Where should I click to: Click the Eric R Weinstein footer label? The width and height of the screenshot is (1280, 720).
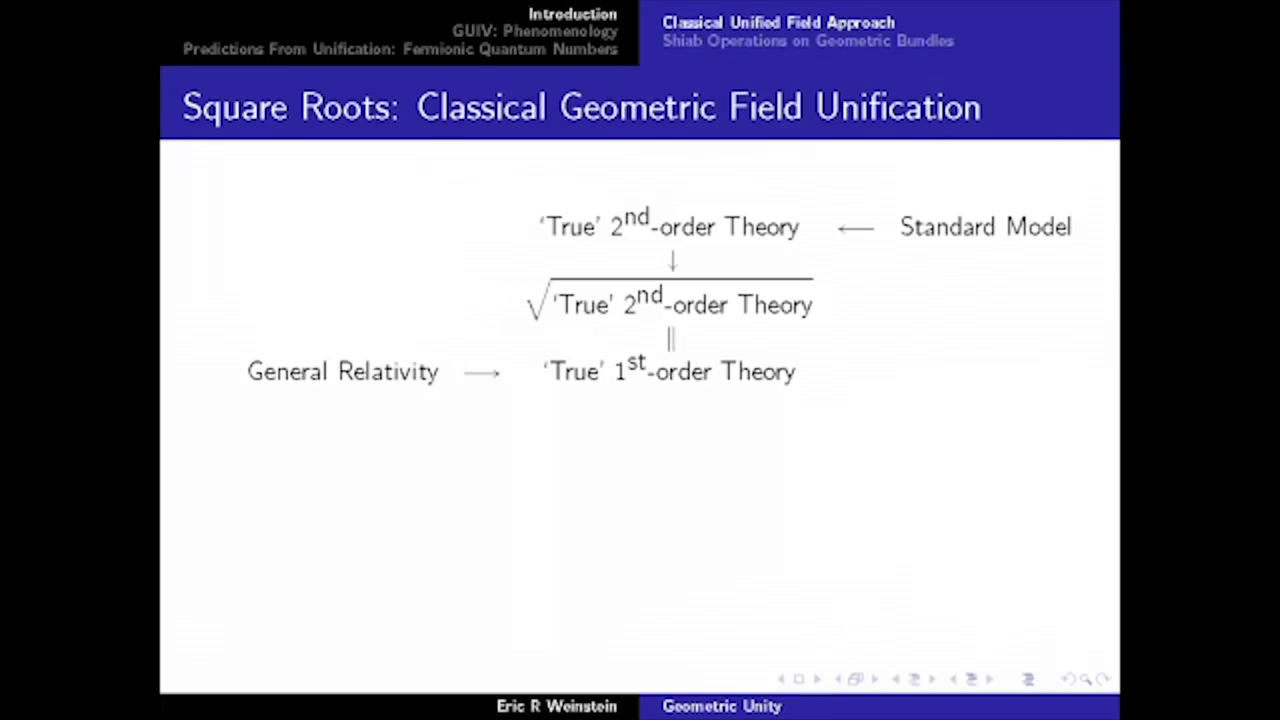click(x=556, y=706)
